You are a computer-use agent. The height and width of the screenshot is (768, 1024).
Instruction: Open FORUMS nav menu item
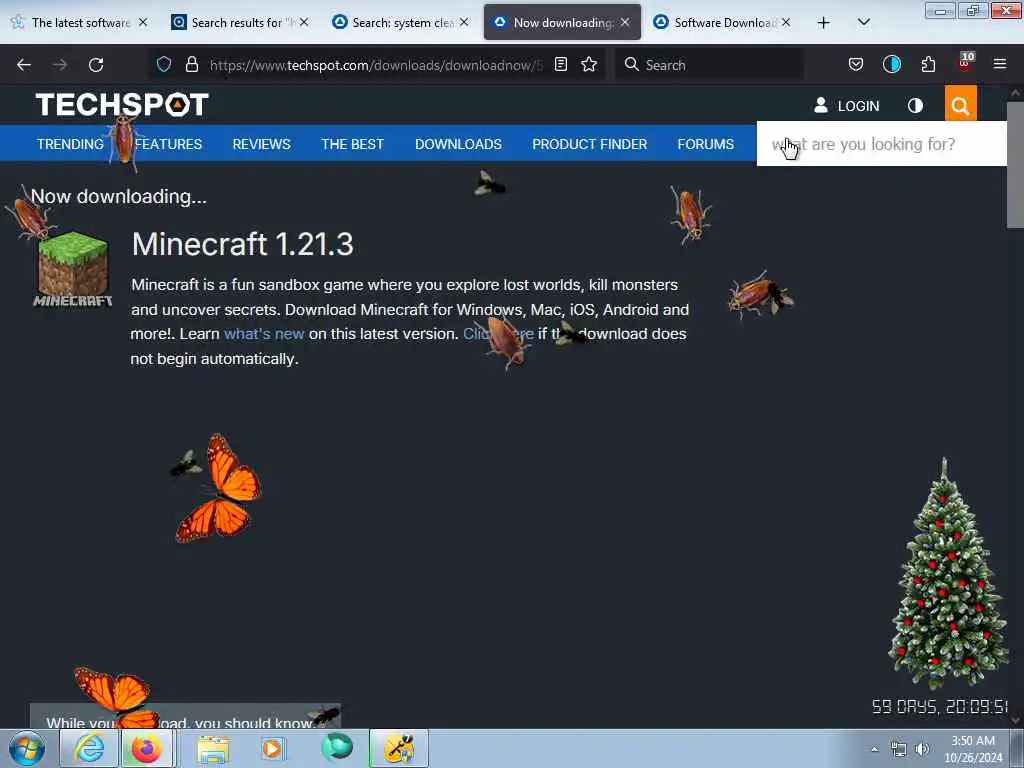705,144
